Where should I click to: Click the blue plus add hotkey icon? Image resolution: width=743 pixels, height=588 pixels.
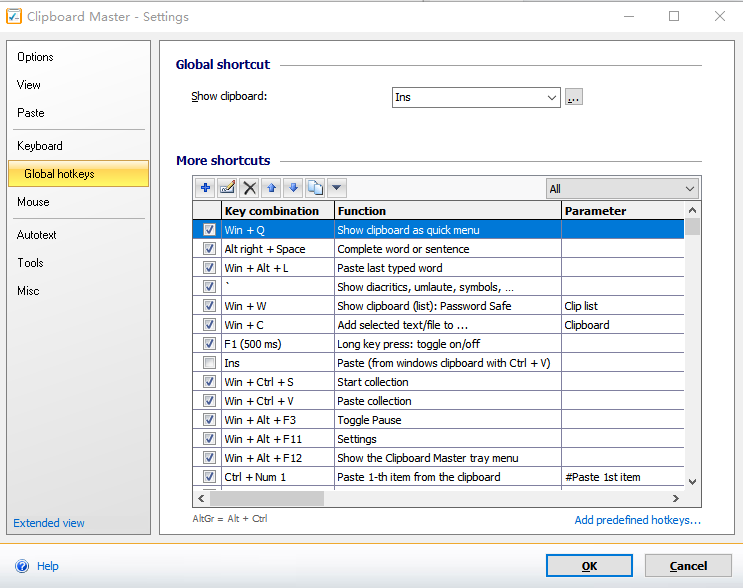[x=206, y=188]
